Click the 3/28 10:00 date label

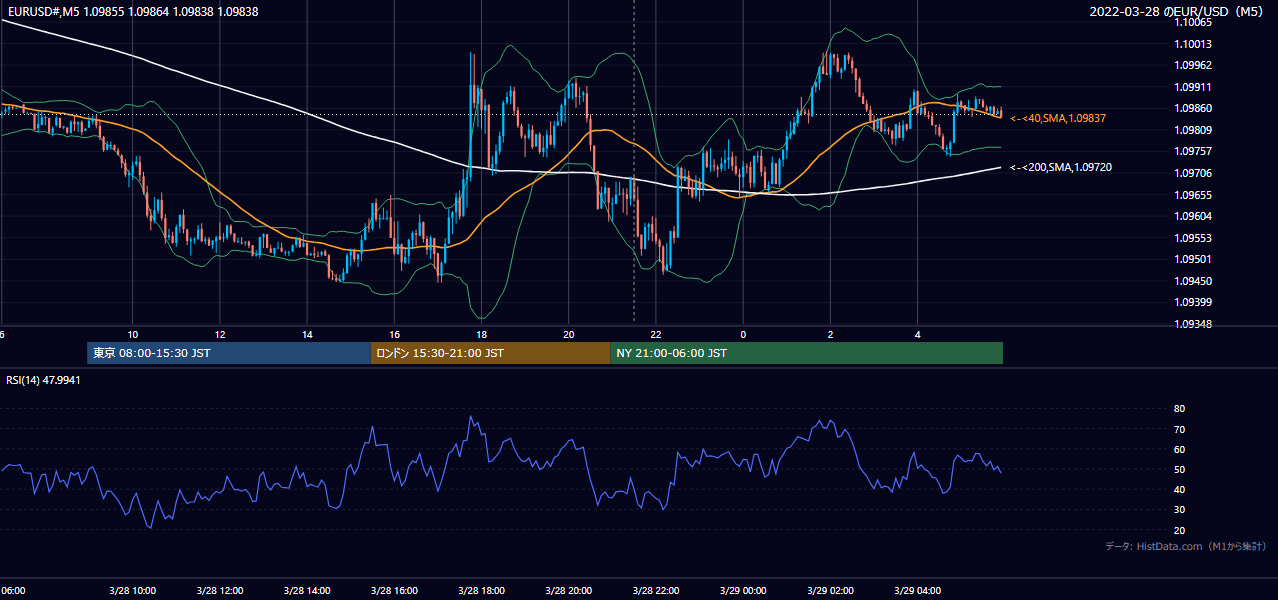[133, 590]
